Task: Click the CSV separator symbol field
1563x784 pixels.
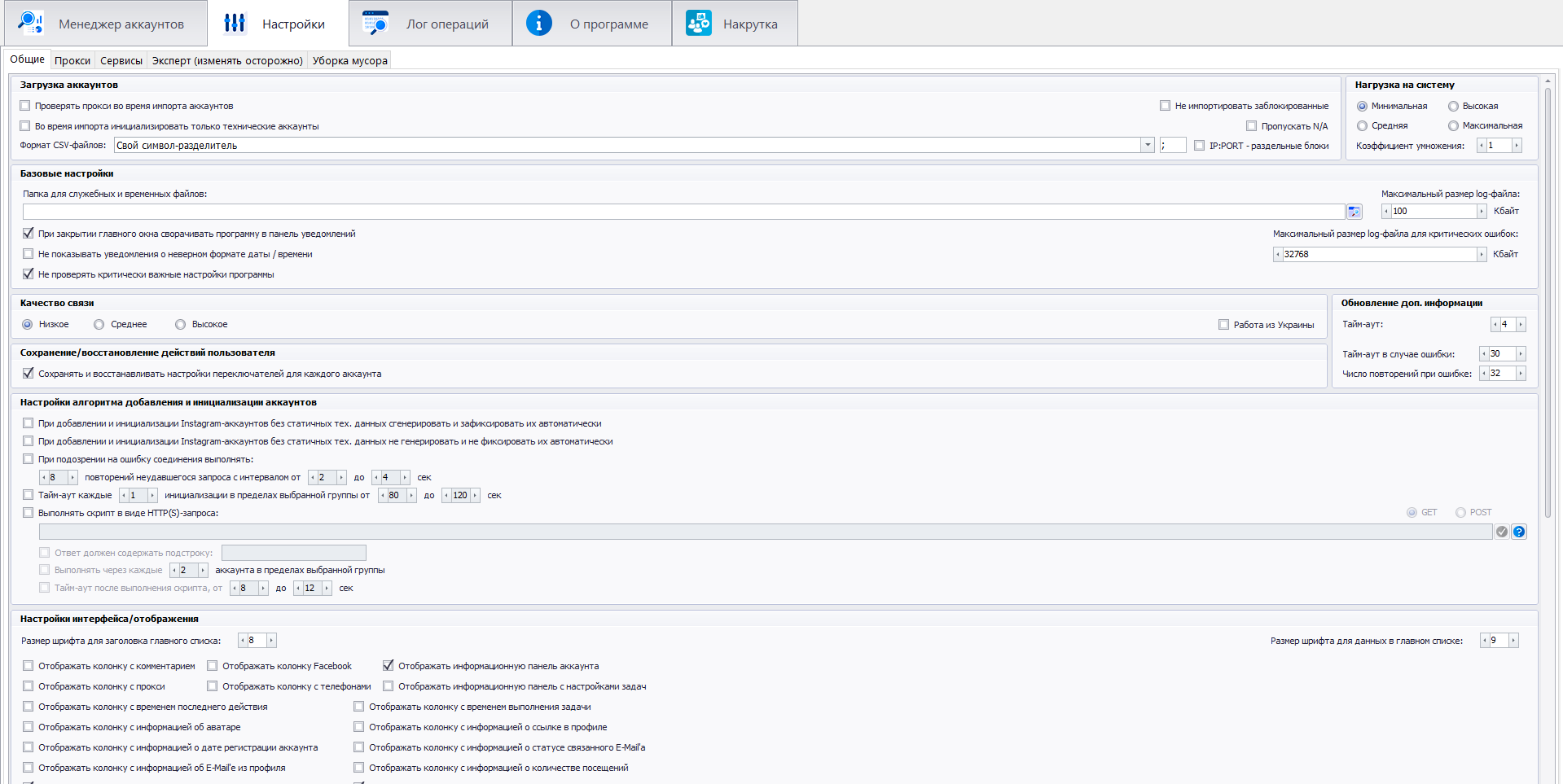Action: click(x=1173, y=145)
